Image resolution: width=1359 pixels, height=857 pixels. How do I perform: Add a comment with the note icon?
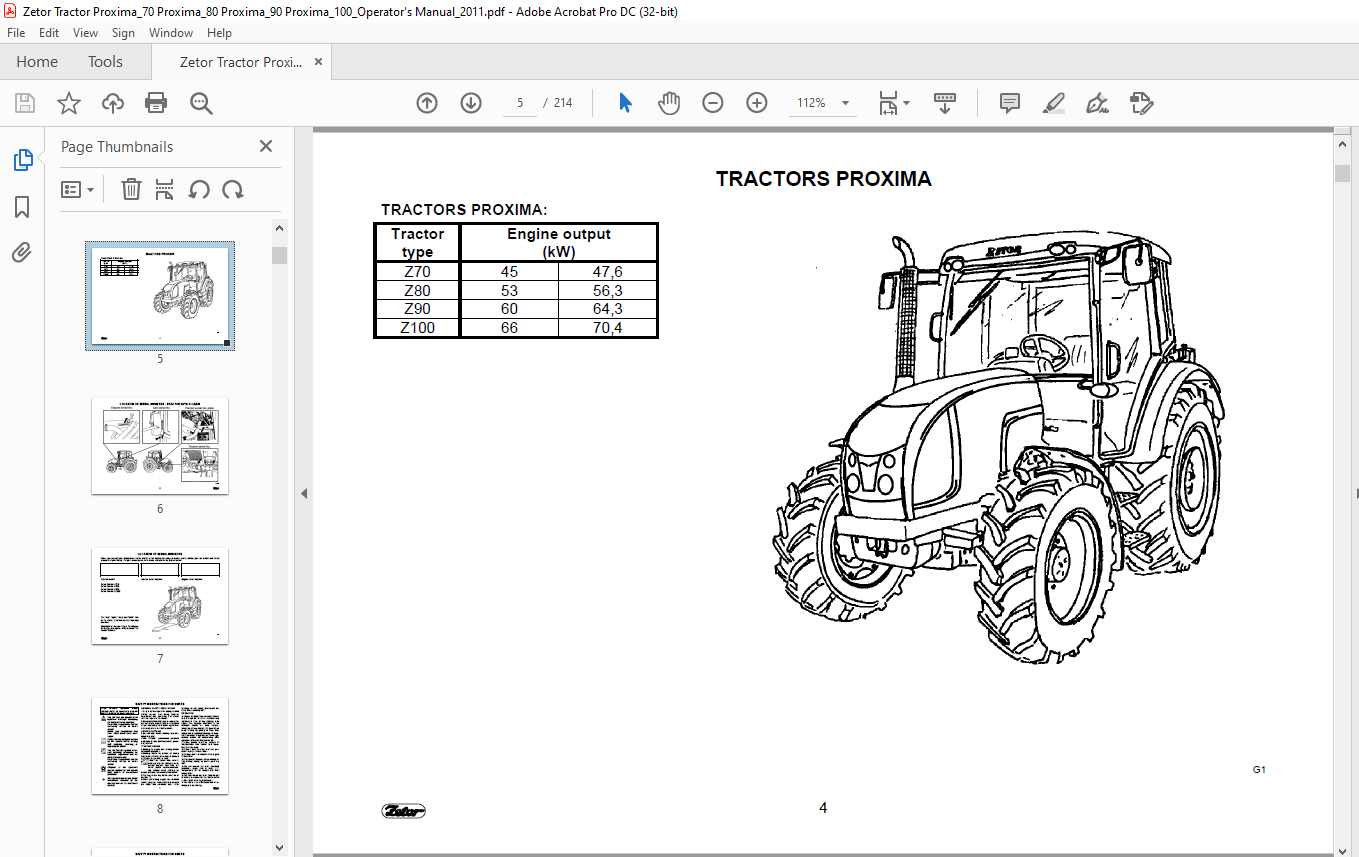point(1010,103)
